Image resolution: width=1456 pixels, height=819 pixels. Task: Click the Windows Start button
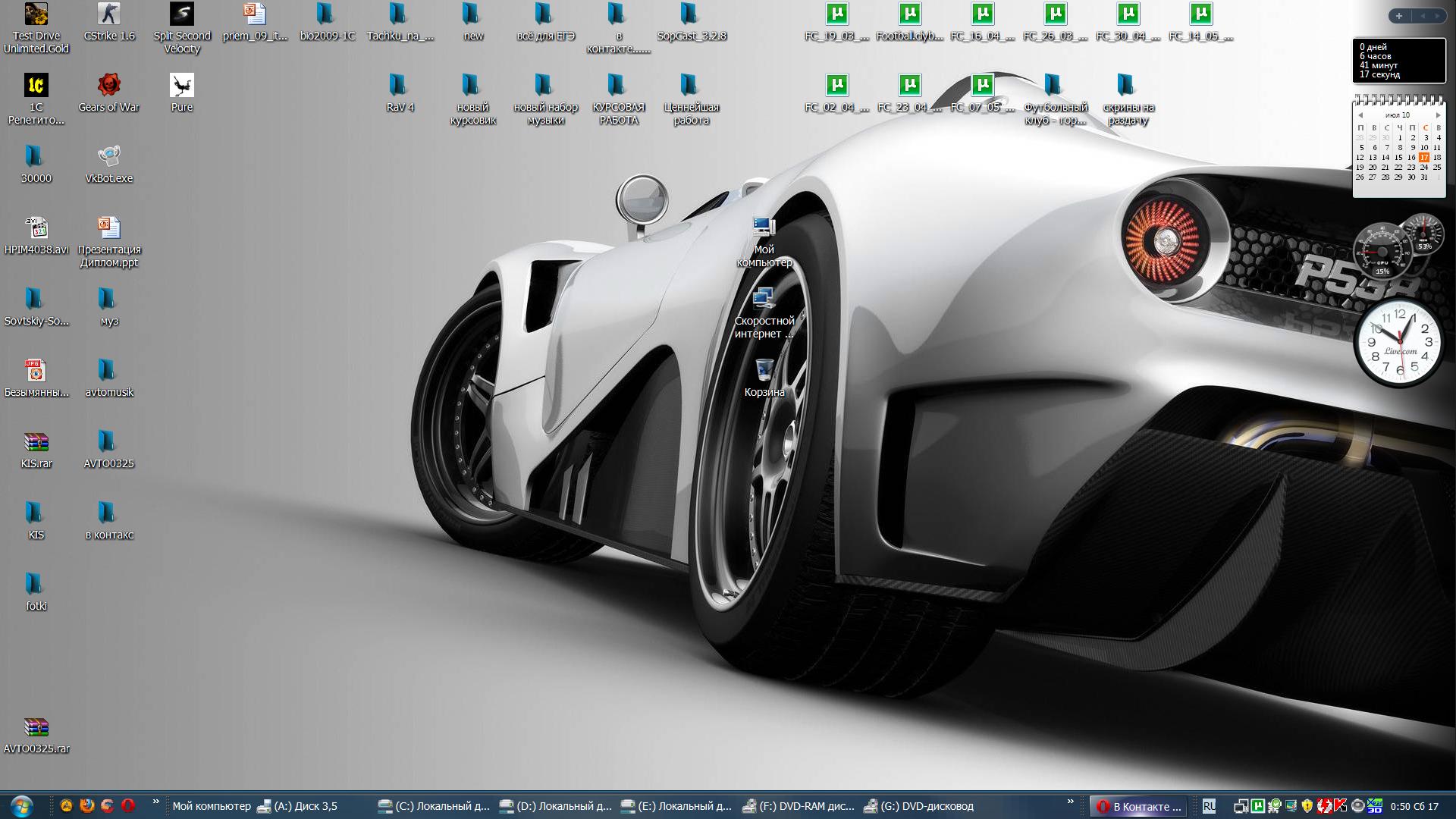click(x=21, y=805)
